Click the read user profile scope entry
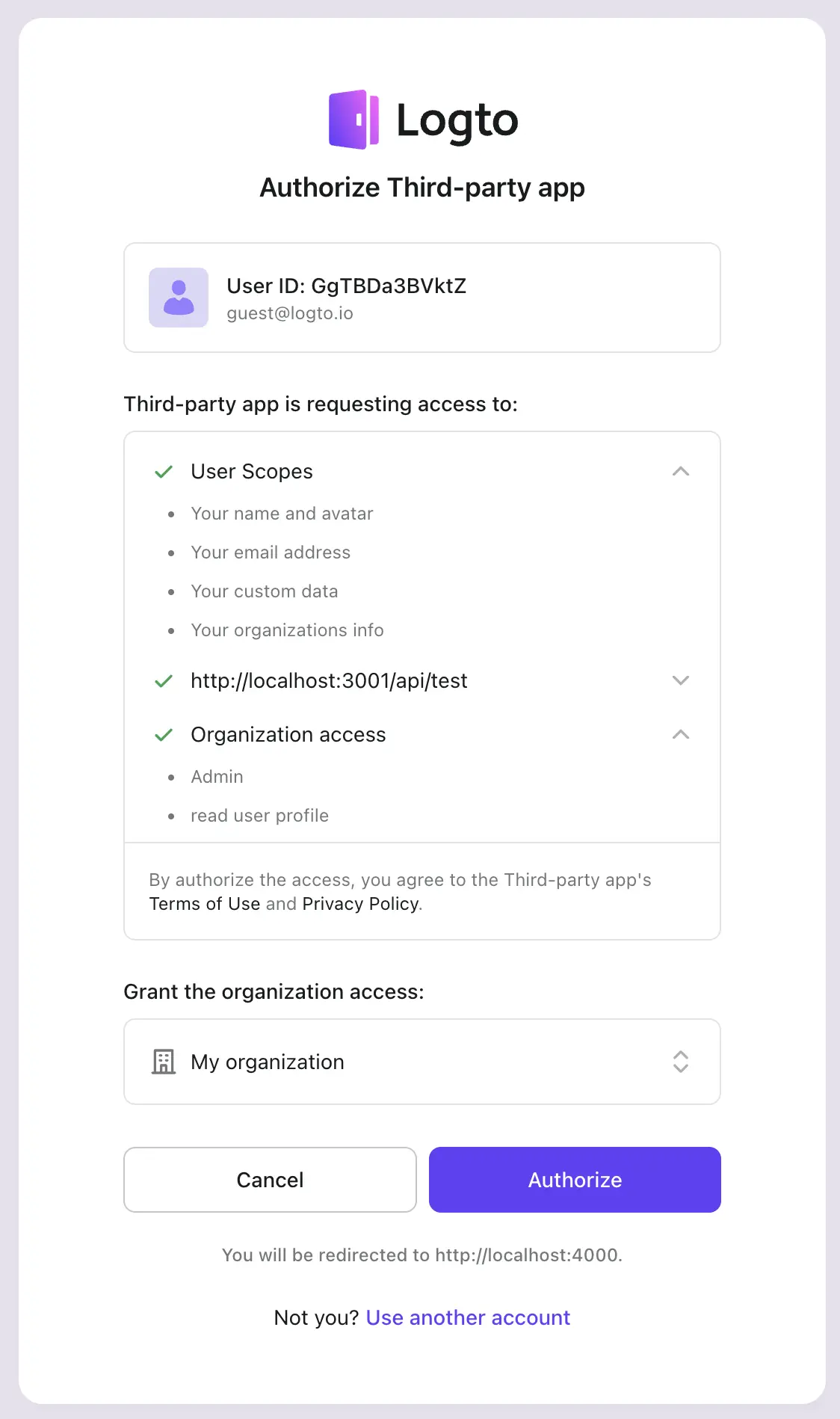840x1419 pixels. click(x=259, y=816)
